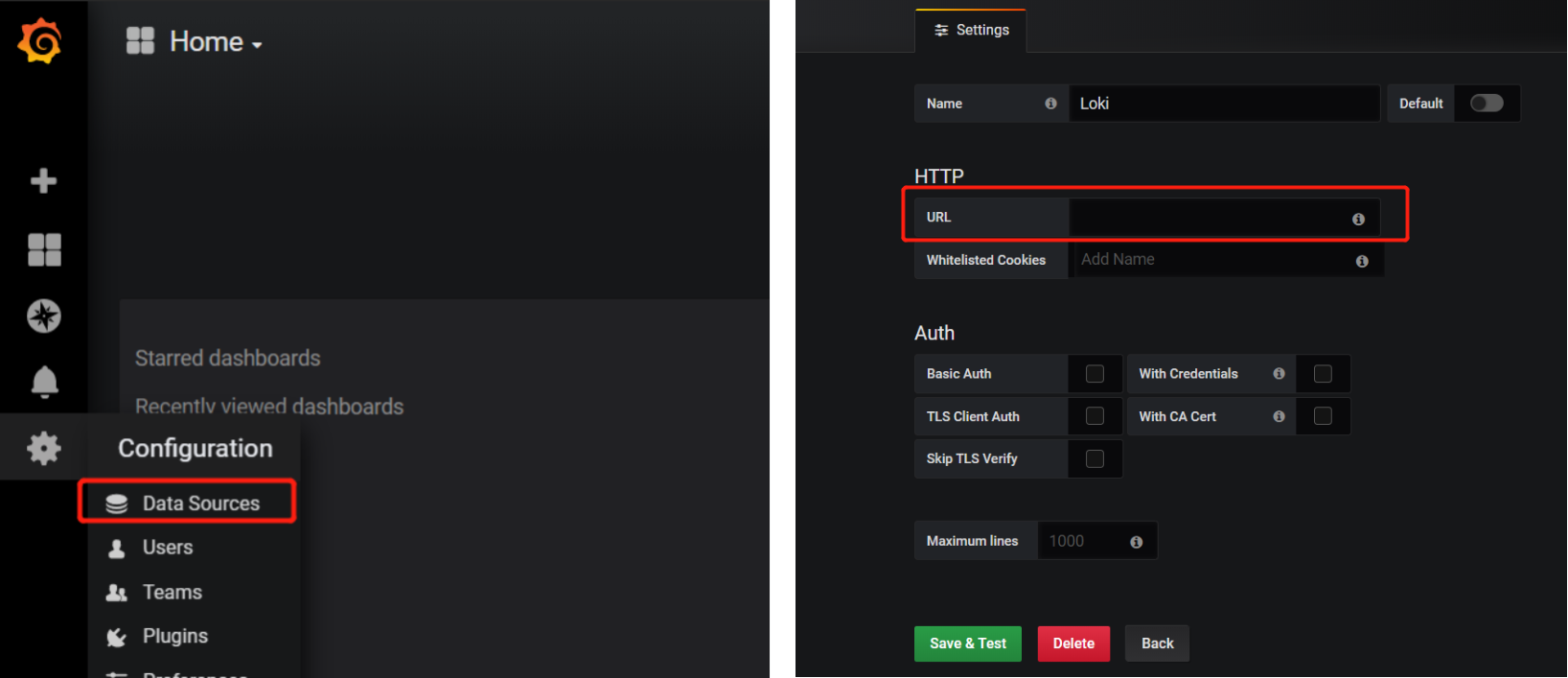Open the Configuration gear icon
This screenshot has height=678, width=1568.
pos(44,448)
